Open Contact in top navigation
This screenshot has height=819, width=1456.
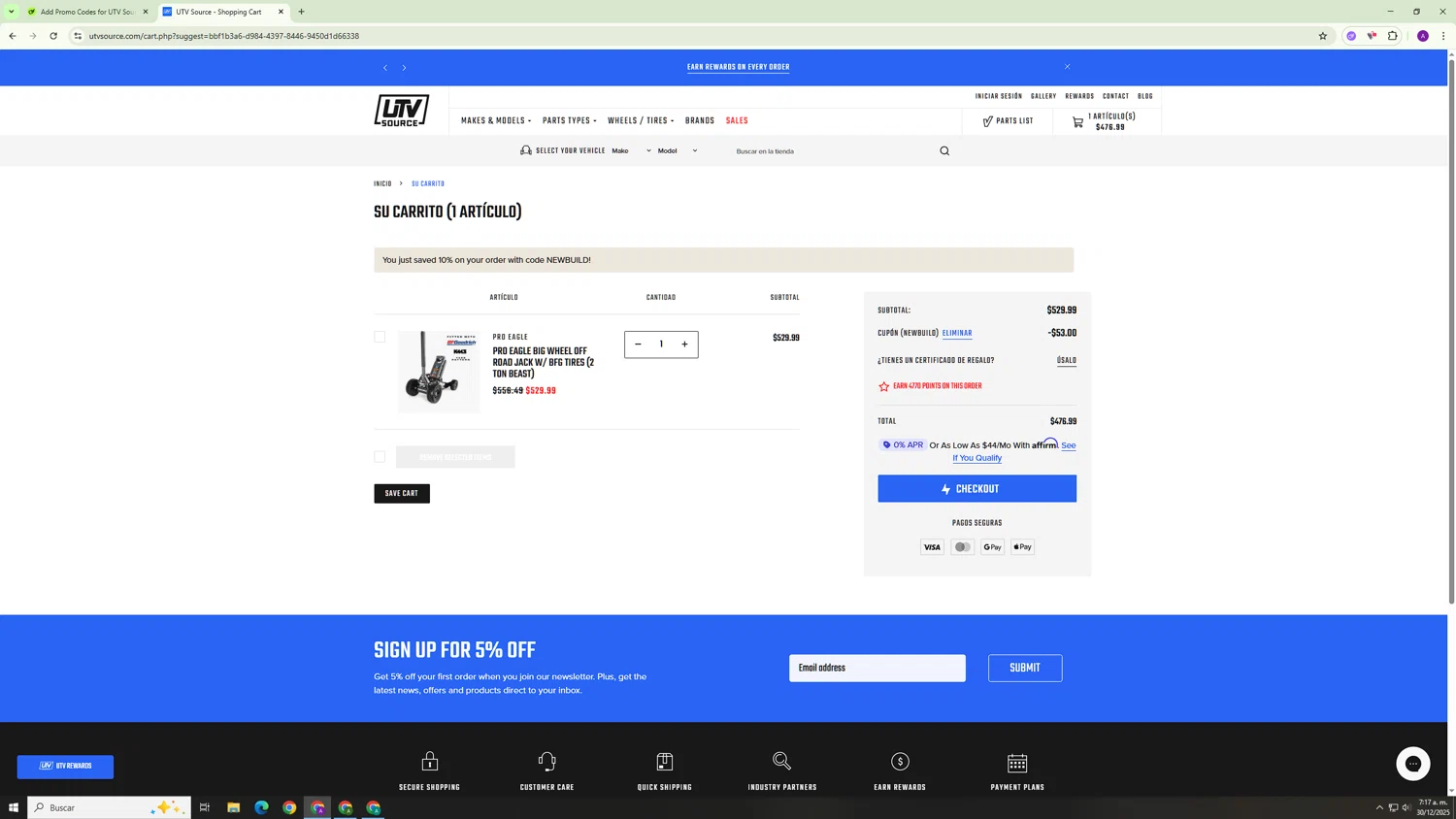point(1115,97)
